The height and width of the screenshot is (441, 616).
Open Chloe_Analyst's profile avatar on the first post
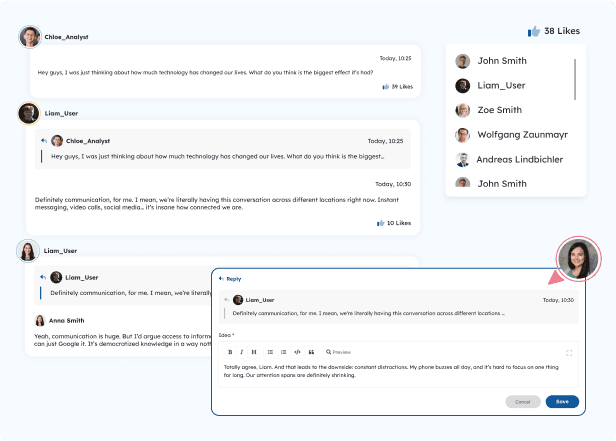30,37
